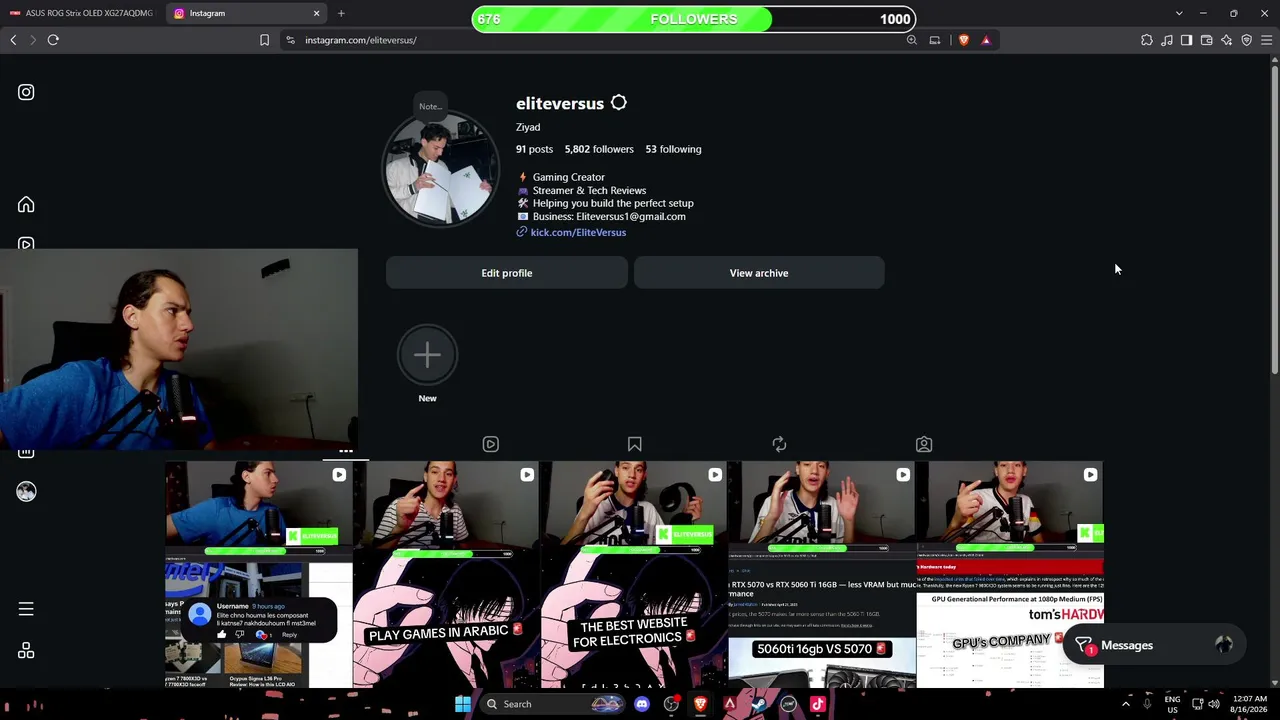
Task: Click the Edit profile button
Action: pyautogui.click(x=507, y=273)
